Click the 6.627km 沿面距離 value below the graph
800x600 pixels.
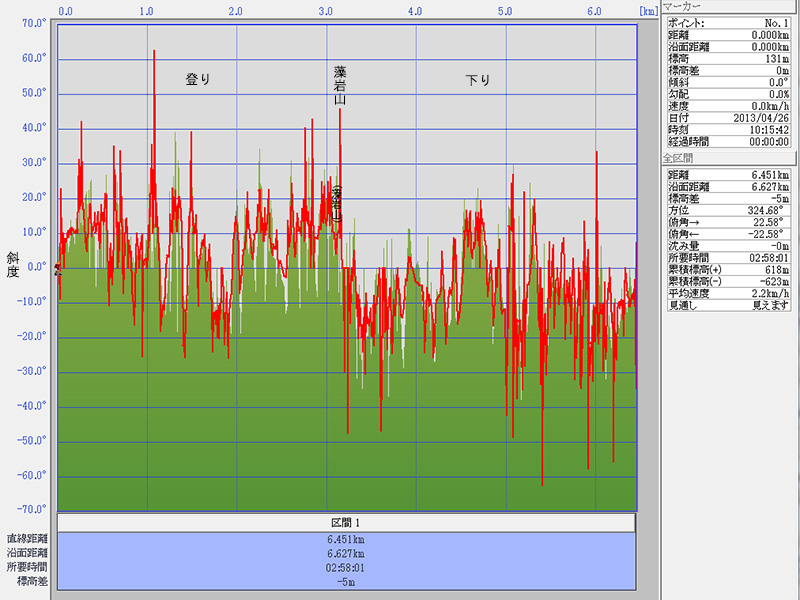click(x=346, y=552)
